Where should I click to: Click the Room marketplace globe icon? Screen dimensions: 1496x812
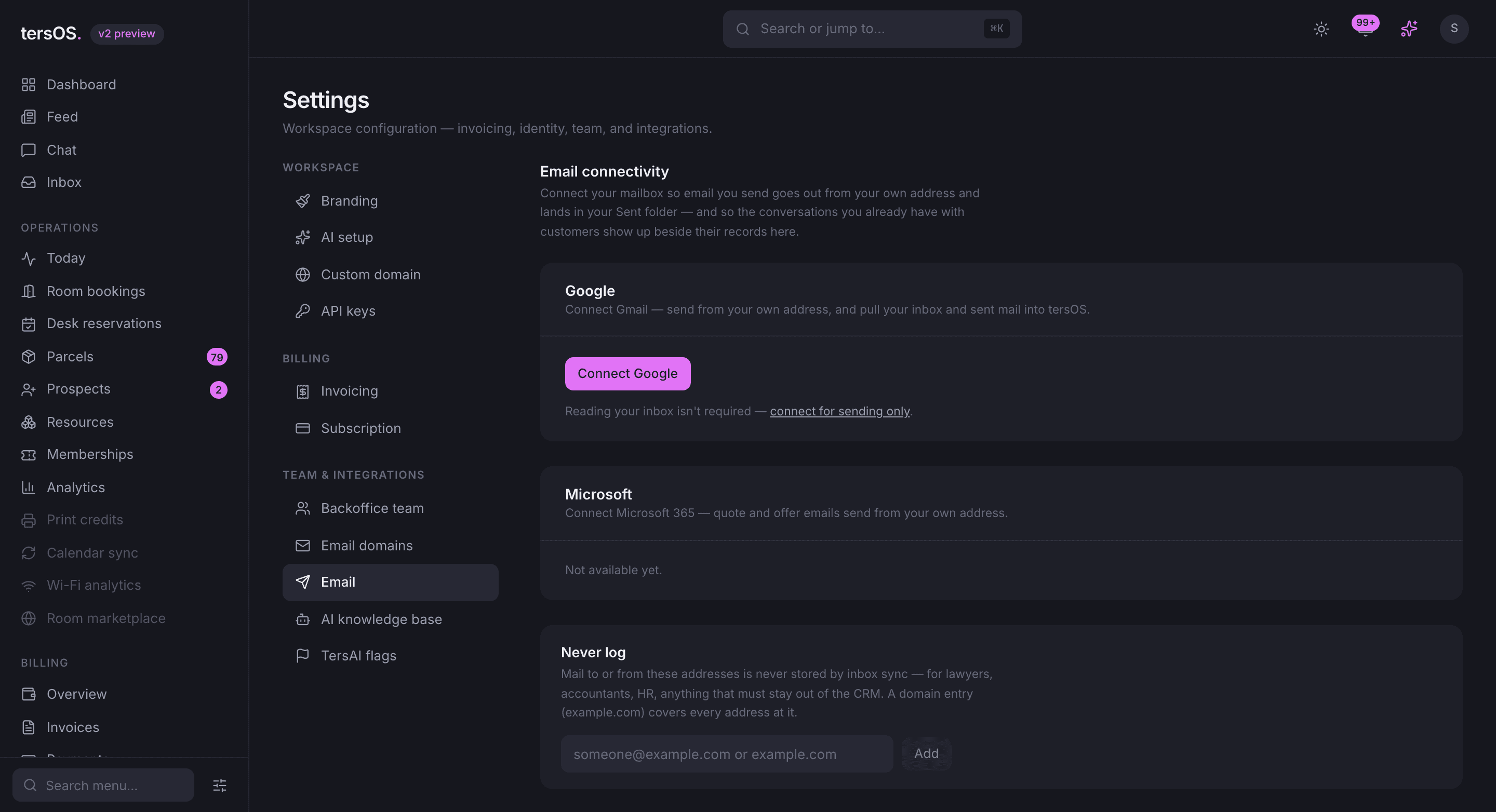pyautogui.click(x=29, y=618)
